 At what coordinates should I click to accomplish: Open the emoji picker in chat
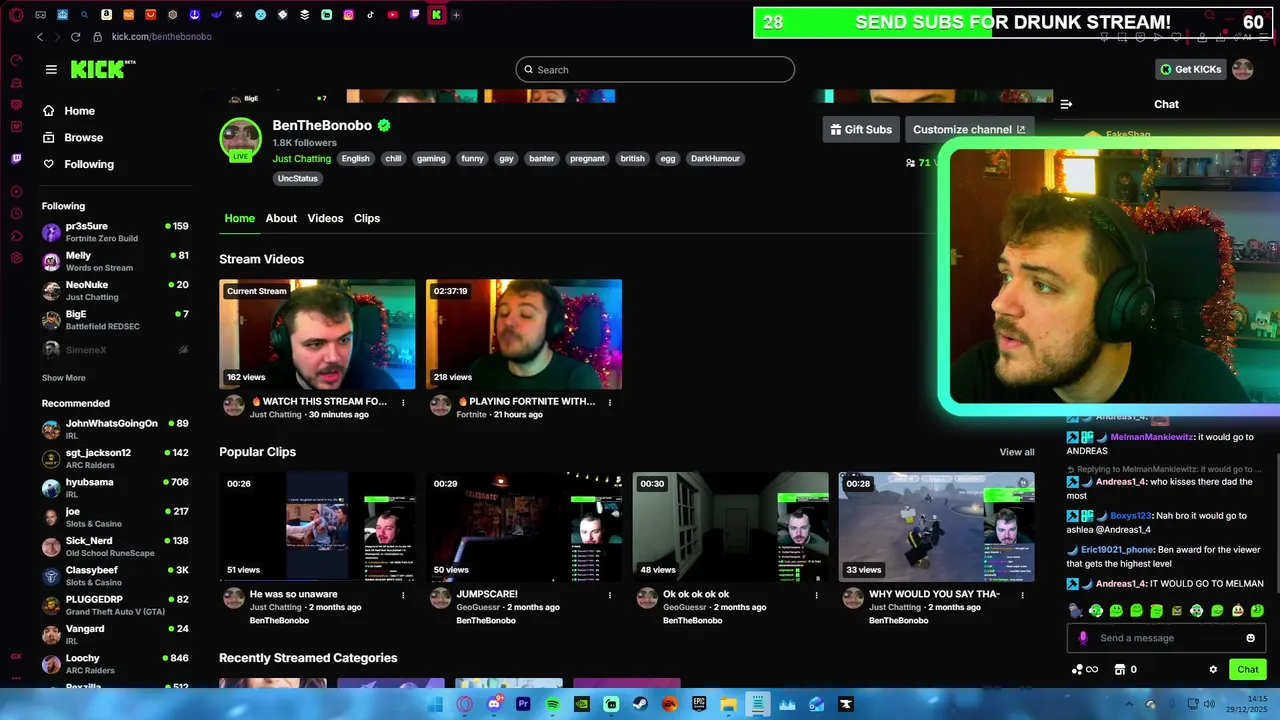coord(1250,638)
